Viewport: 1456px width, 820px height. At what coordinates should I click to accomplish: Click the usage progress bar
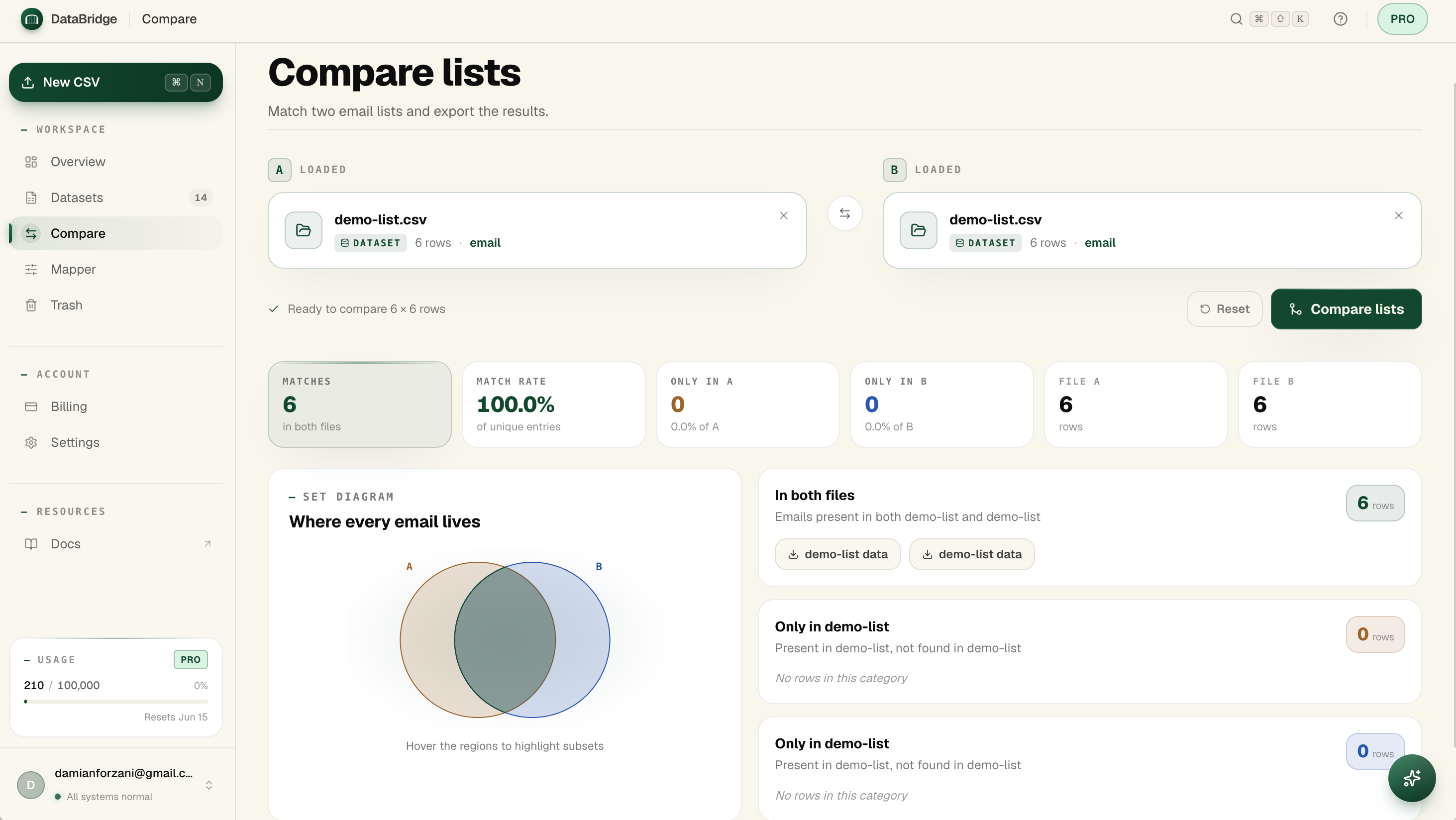pyautogui.click(x=116, y=702)
